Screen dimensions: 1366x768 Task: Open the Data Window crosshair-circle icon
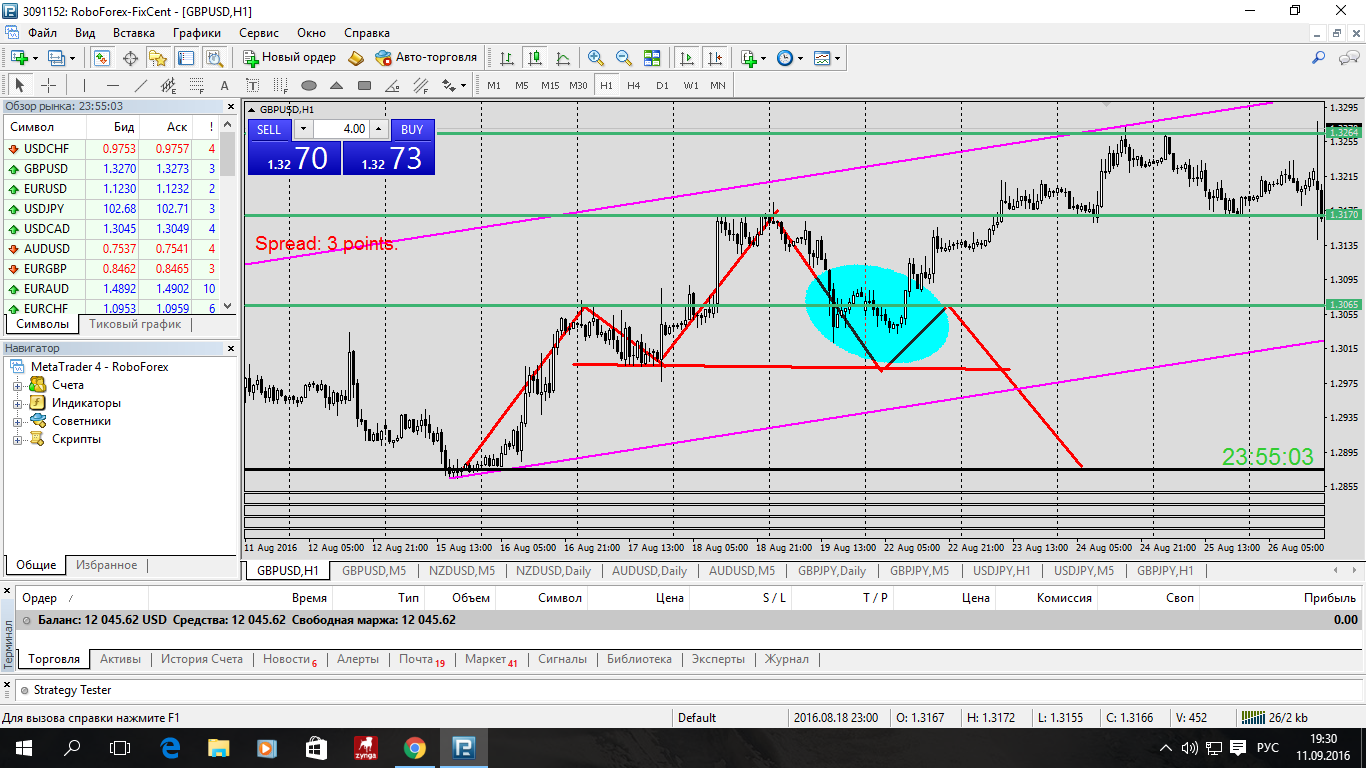(130, 58)
